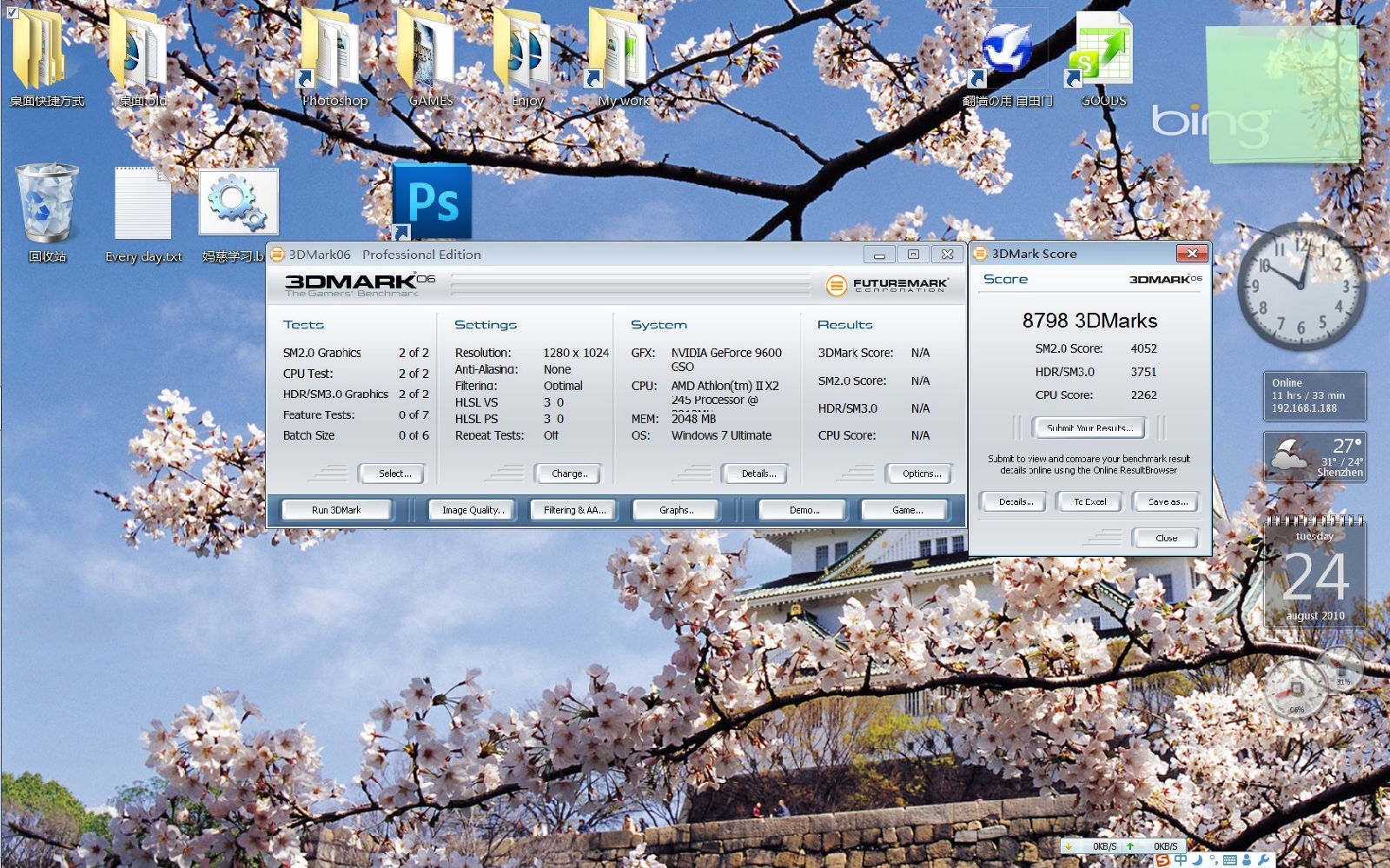Viewport: 1390px width, 868px height.
Task: Click Submit Your Results... button
Action: click(1090, 427)
